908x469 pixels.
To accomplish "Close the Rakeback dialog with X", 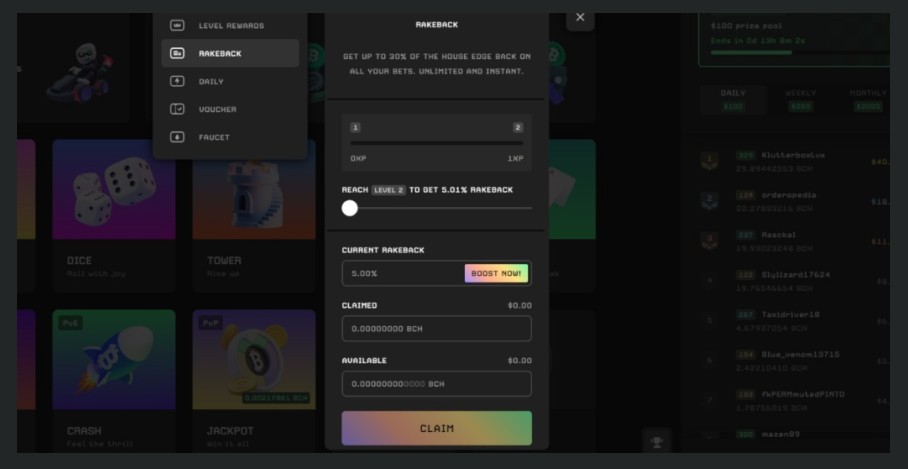I will point(580,17).
